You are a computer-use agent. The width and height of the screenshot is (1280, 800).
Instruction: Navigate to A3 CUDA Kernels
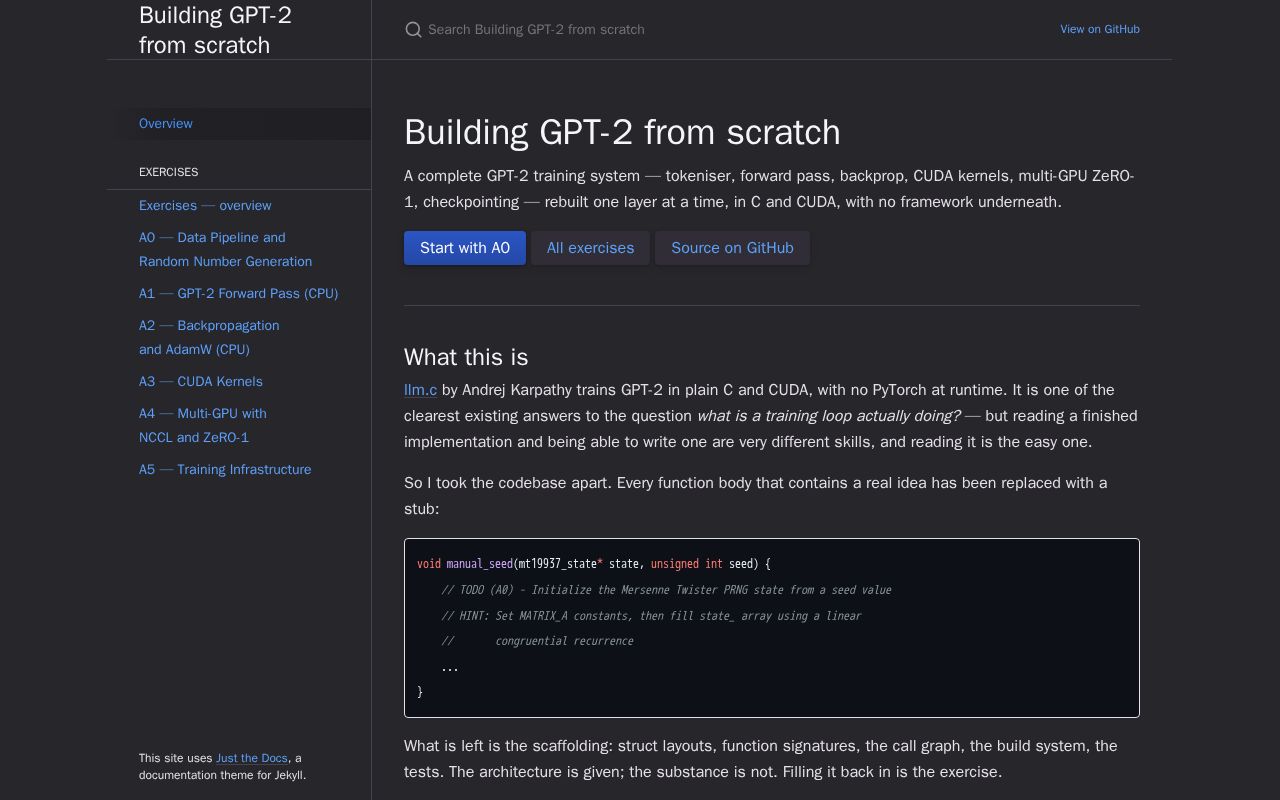pos(201,381)
